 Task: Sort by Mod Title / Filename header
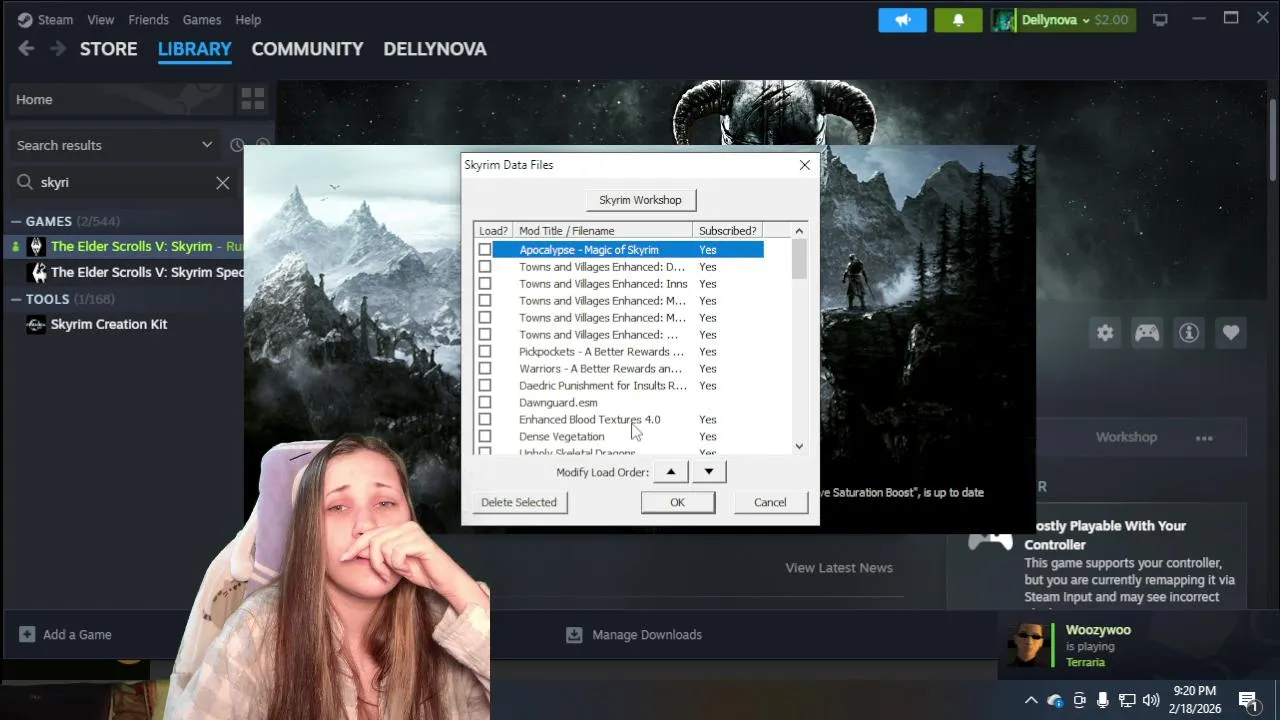[602, 231]
